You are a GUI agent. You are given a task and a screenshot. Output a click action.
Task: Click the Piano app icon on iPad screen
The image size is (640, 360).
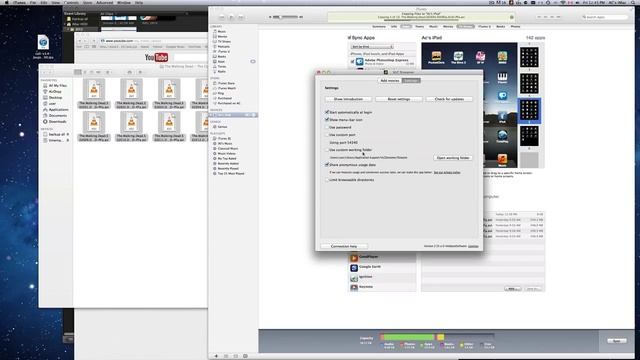click(502, 78)
